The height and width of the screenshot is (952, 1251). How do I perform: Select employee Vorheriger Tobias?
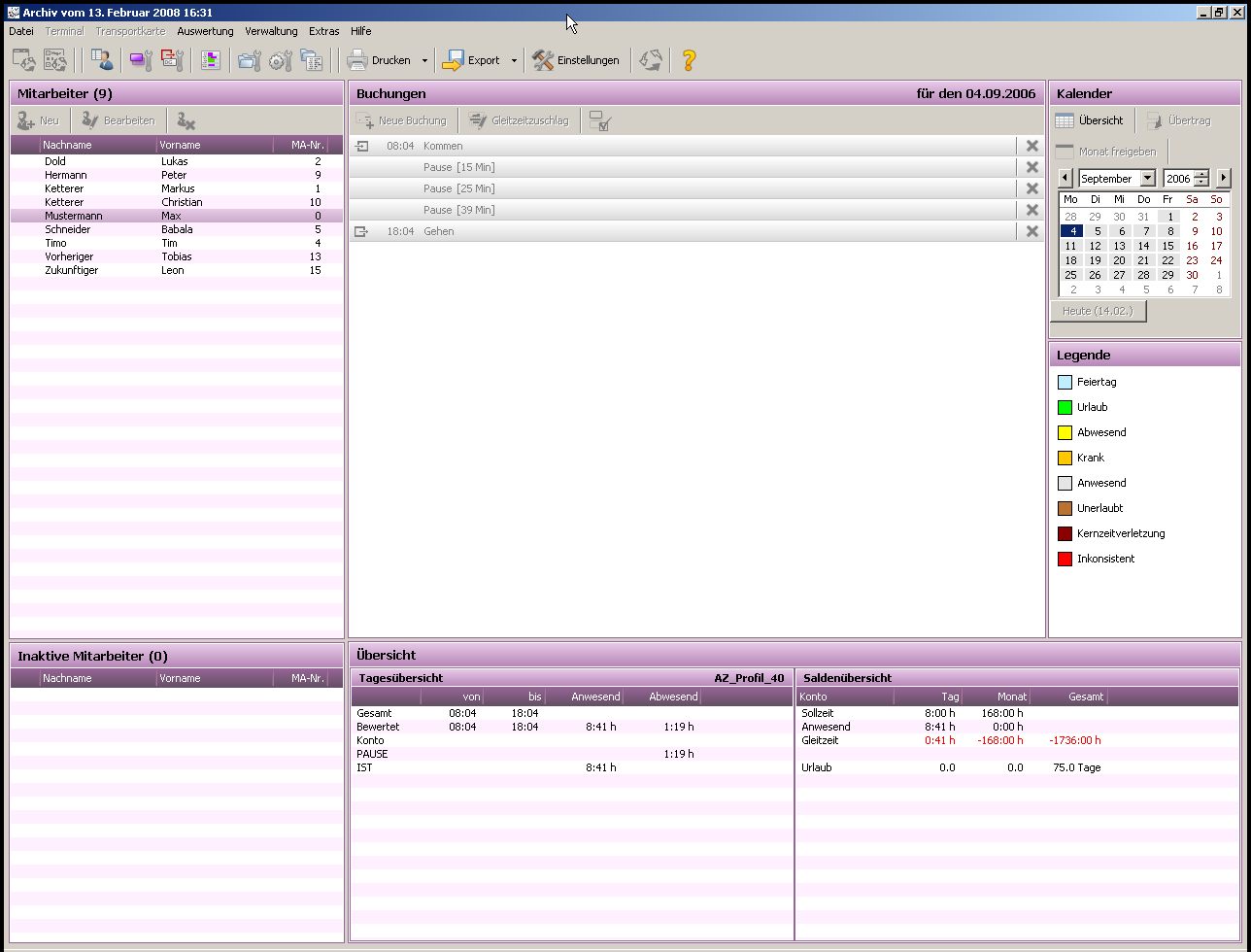(177, 256)
